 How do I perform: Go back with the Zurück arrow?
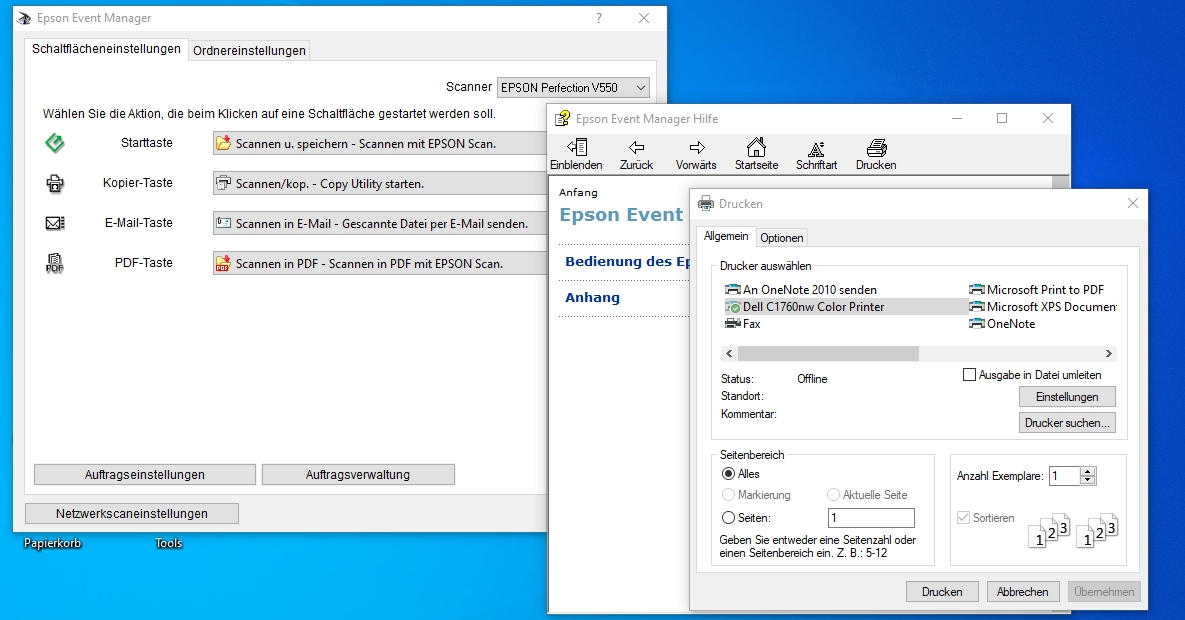(x=636, y=147)
